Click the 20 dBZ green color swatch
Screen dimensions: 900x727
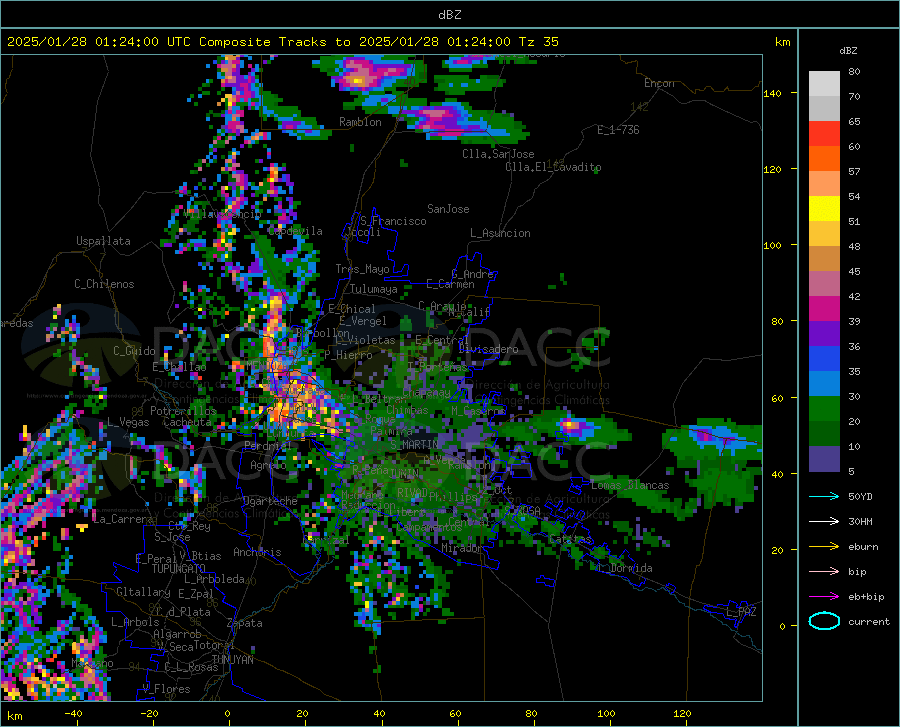coord(824,409)
